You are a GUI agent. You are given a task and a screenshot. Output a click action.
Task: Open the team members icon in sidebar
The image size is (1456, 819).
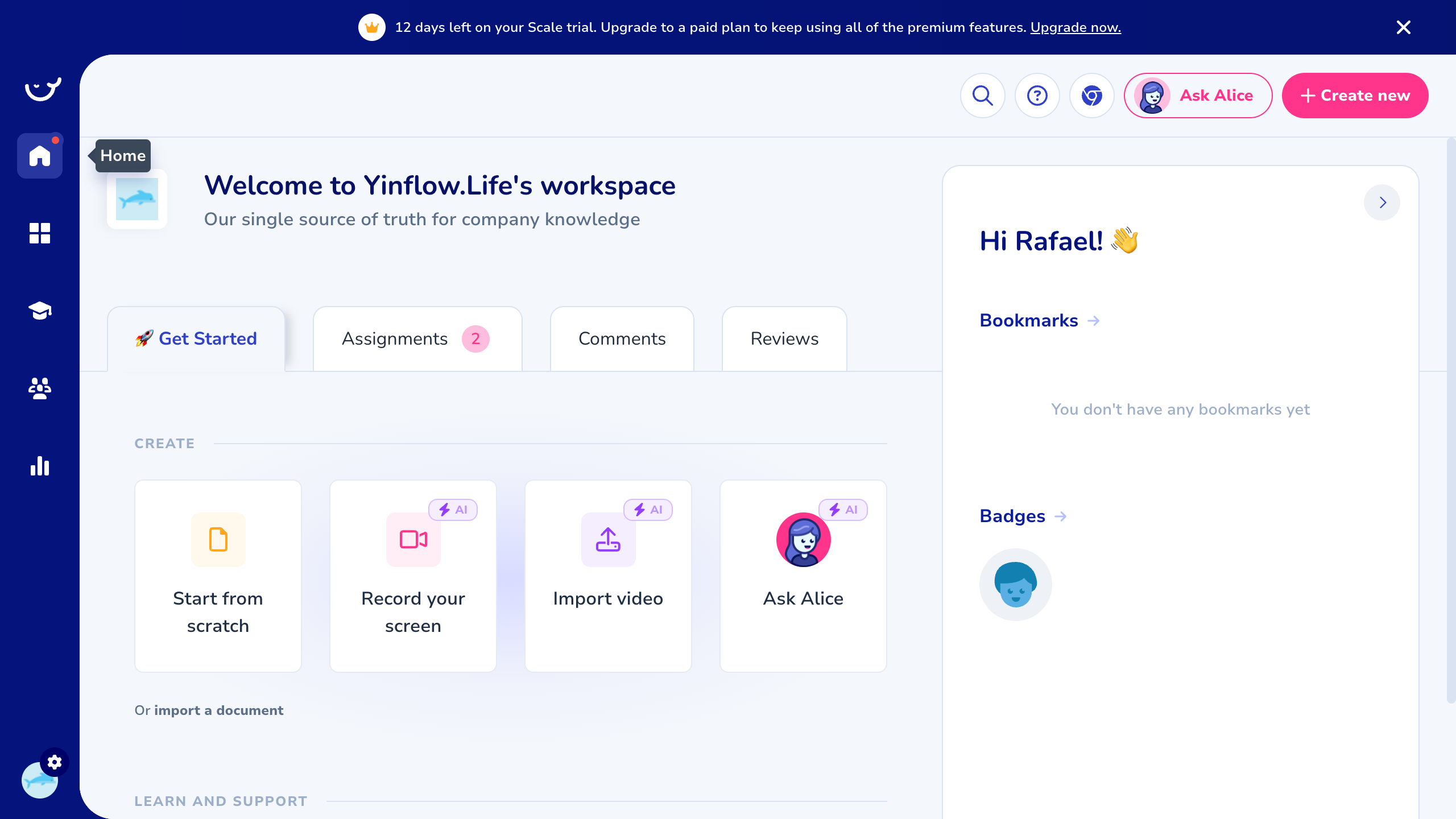[40, 388]
